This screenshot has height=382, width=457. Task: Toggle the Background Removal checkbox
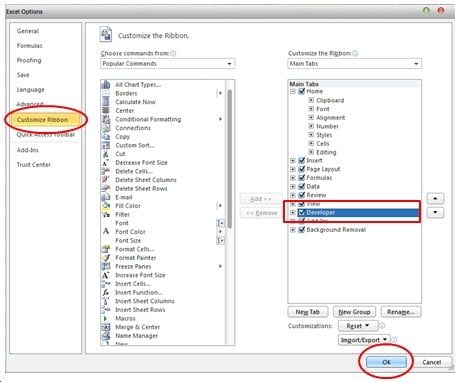(x=302, y=230)
